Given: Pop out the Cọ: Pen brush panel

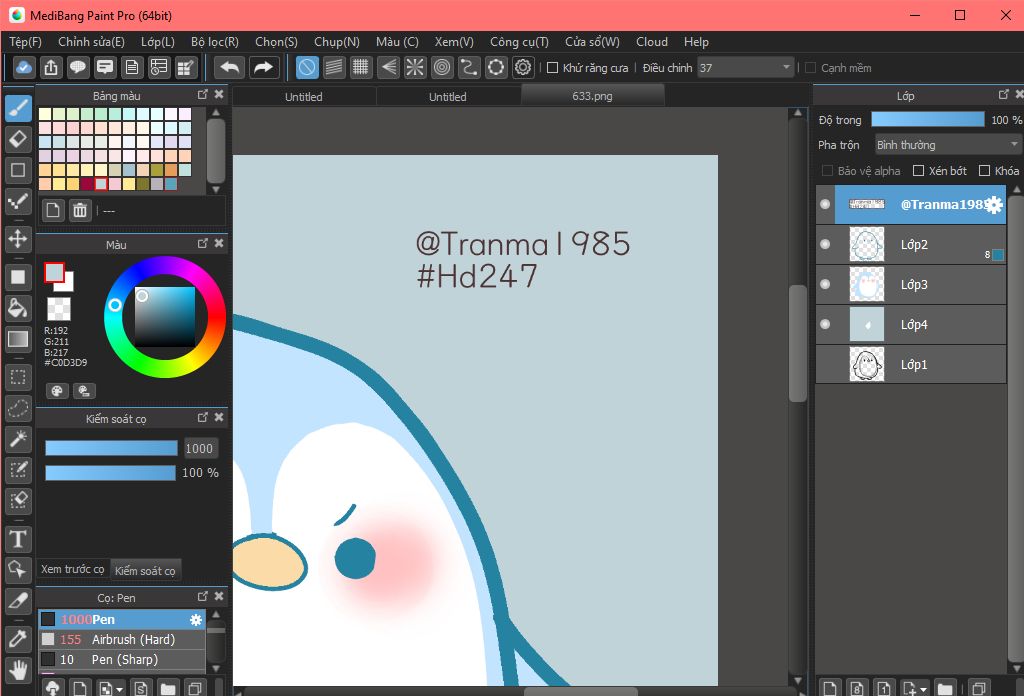Looking at the screenshot, I should [x=202, y=596].
